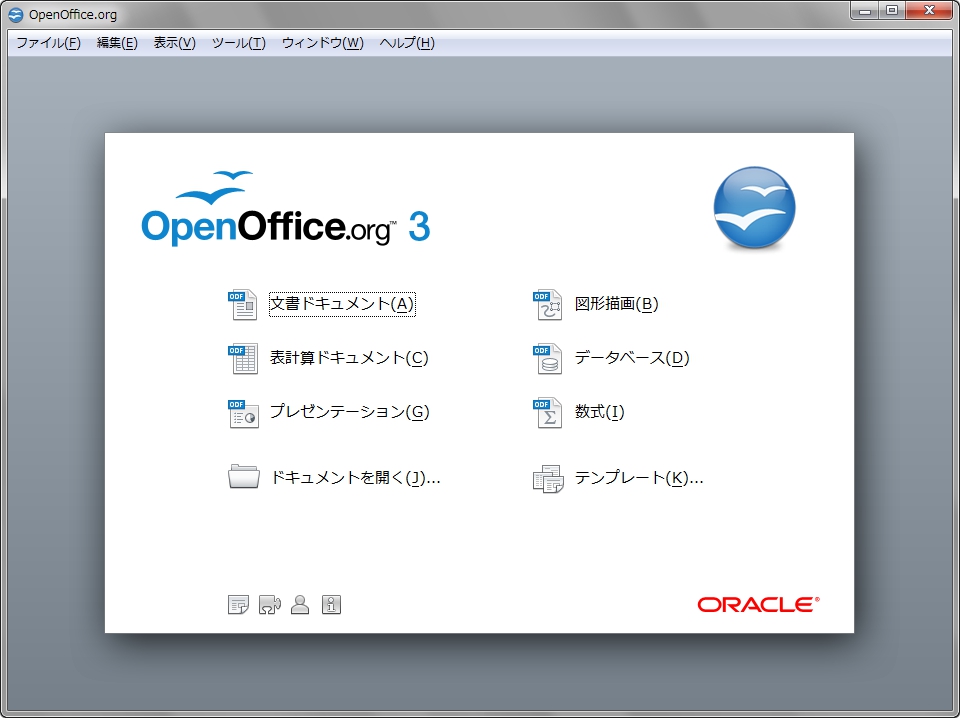
Task: Click the blue OpenOffice.org gull logo
Action: [753, 208]
